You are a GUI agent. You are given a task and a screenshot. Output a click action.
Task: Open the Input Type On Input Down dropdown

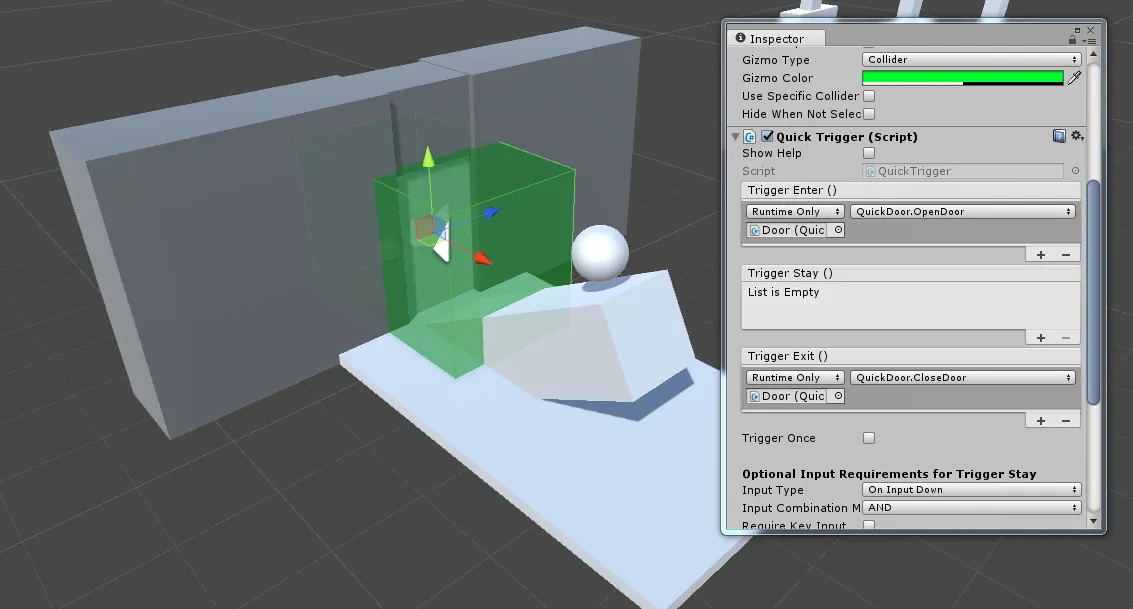pos(971,489)
